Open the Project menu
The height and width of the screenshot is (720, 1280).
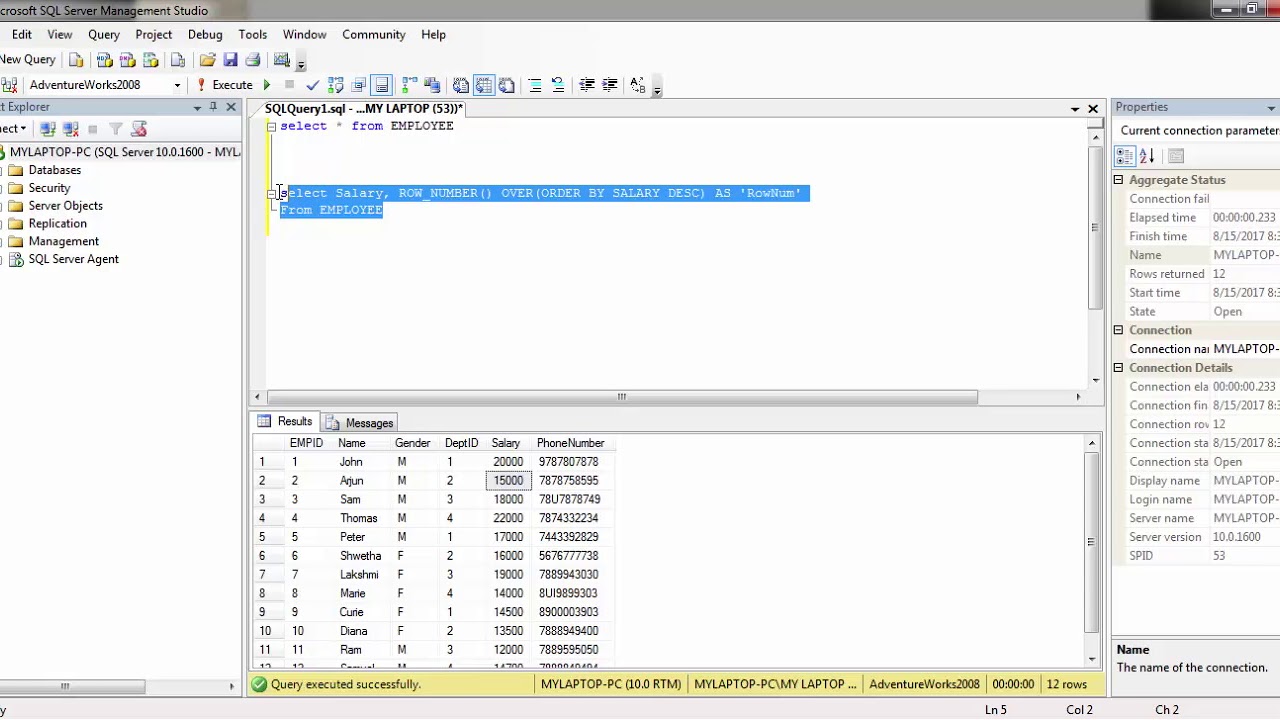154,34
